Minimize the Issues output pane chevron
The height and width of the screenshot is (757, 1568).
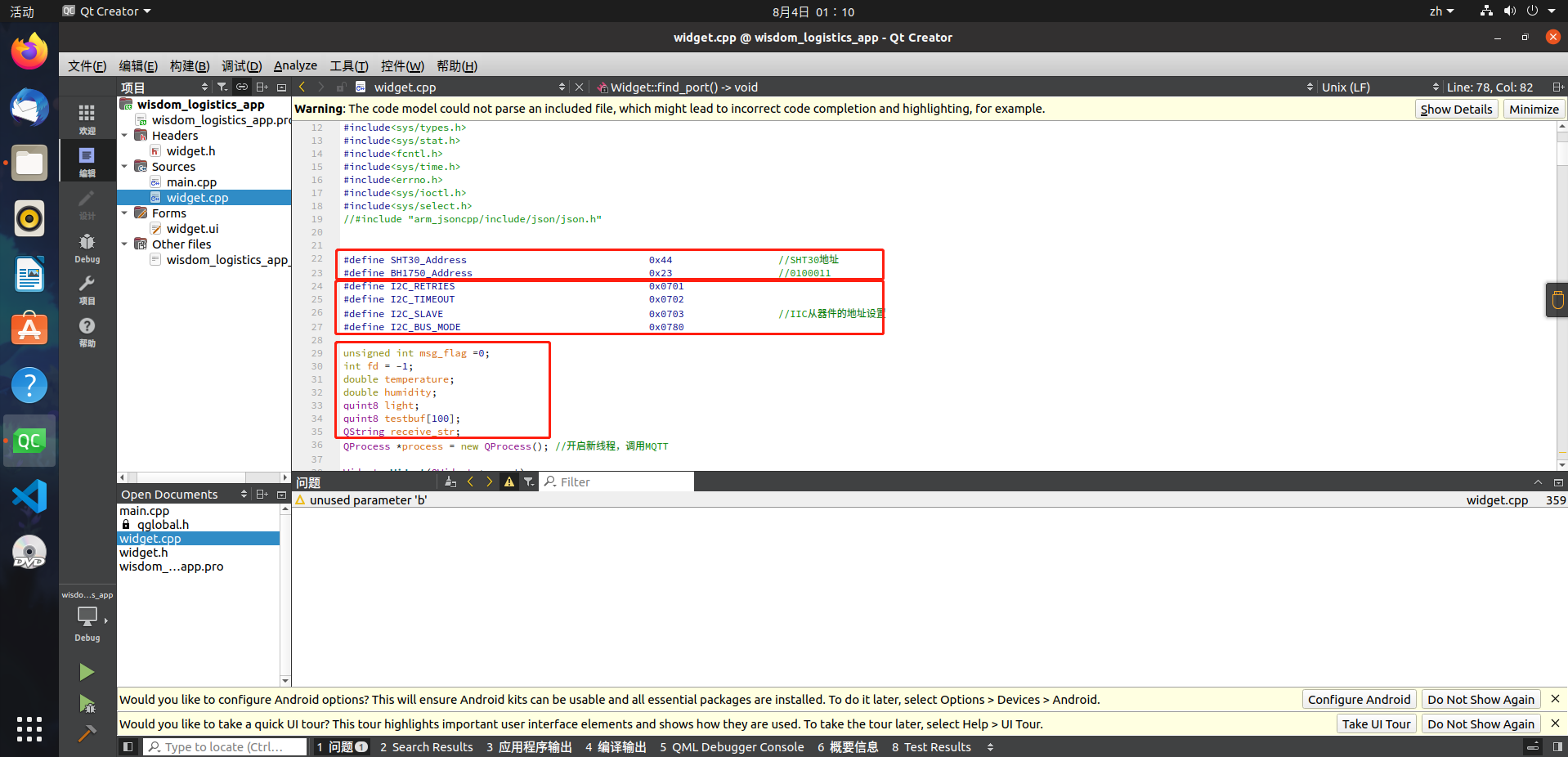pyautogui.click(x=1538, y=482)
